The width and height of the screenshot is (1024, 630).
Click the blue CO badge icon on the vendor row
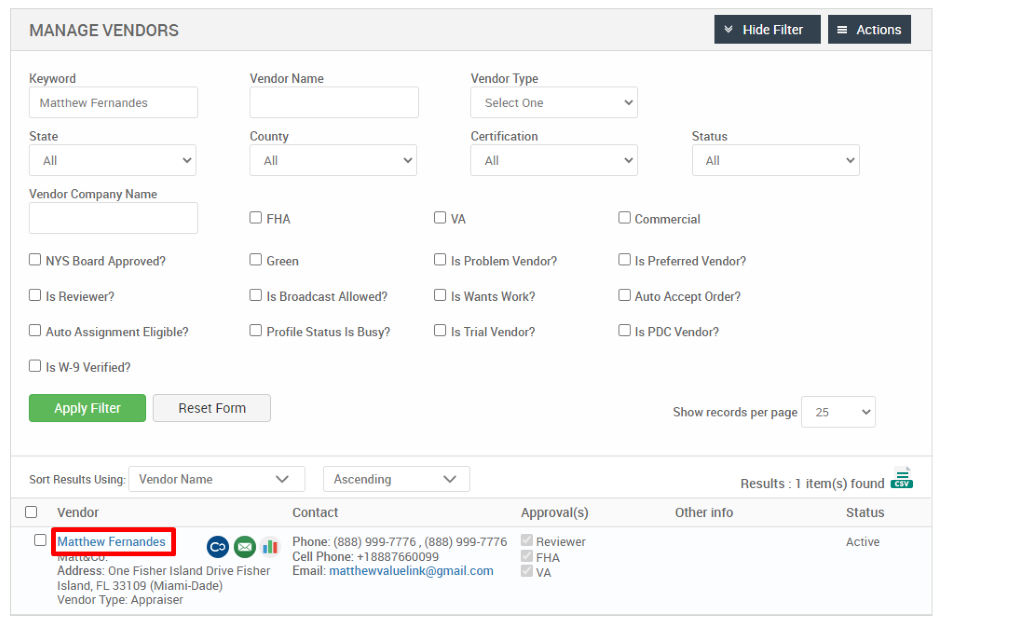(217, 547)
